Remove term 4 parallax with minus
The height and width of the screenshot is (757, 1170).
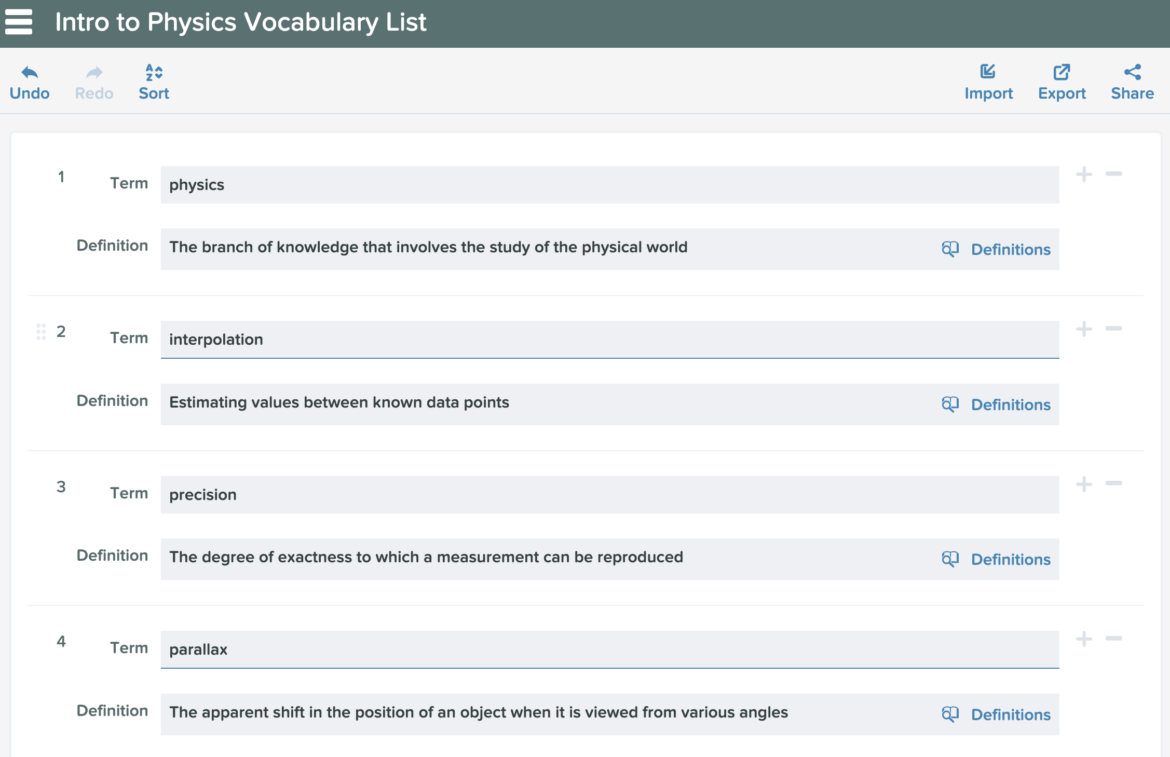[1113, 638]
